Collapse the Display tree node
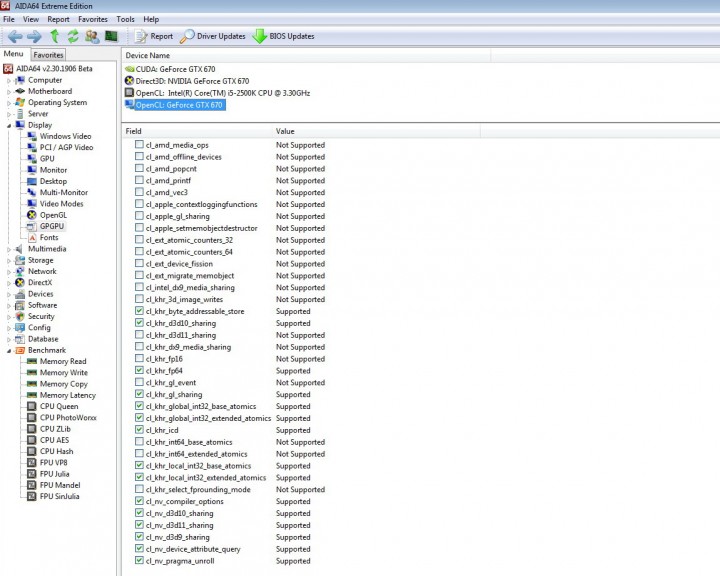 [x=9, y=125]
